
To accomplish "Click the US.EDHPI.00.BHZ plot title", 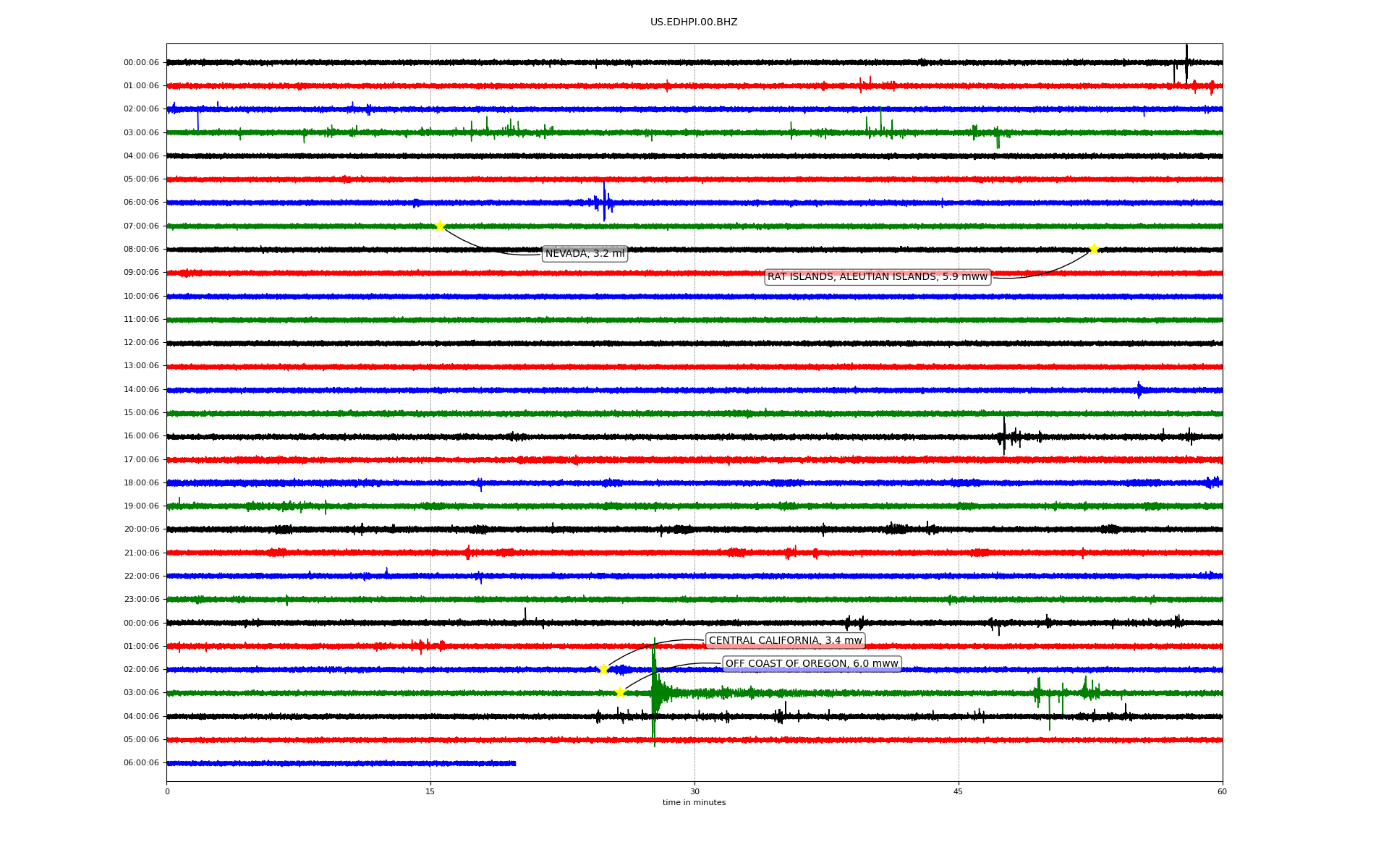I will coord(694,22).
